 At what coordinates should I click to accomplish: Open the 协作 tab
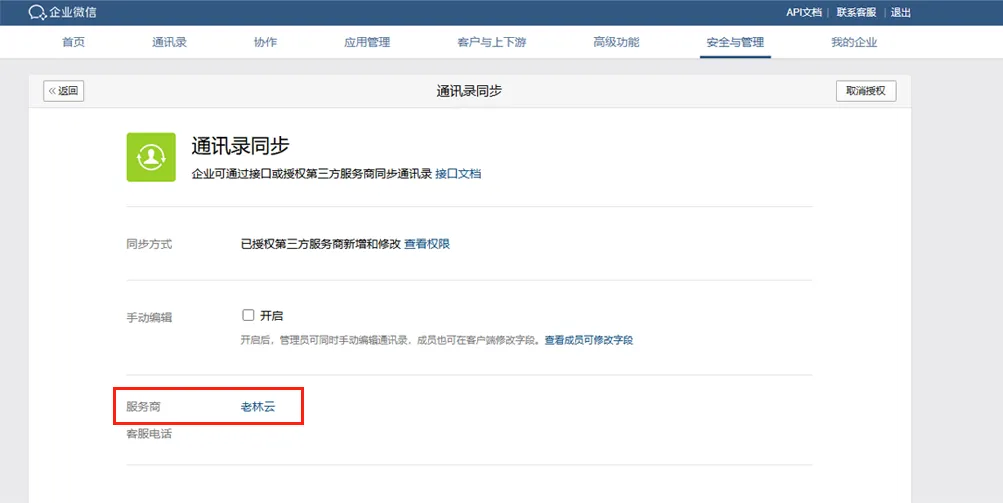[x=265, y=42]
